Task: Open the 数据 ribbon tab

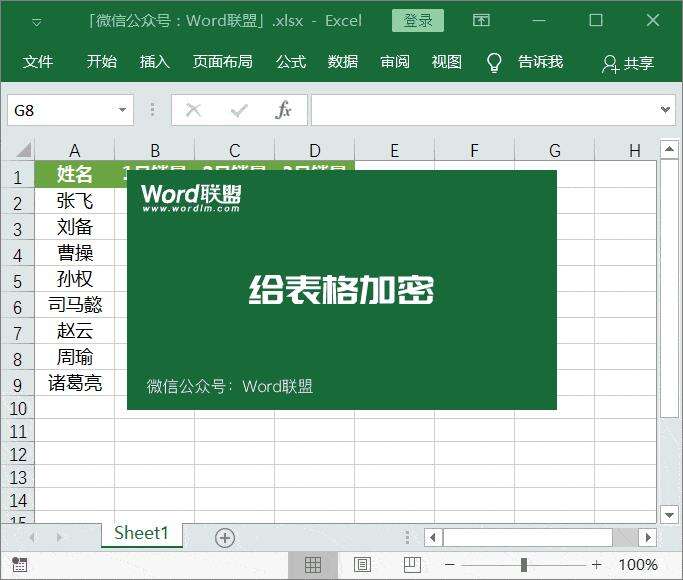Action: point(343,62)
